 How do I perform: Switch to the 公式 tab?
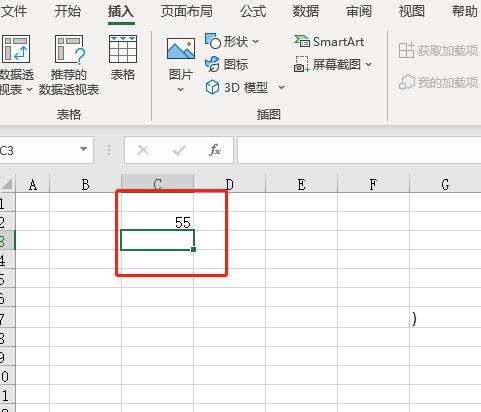coord(253,12)
